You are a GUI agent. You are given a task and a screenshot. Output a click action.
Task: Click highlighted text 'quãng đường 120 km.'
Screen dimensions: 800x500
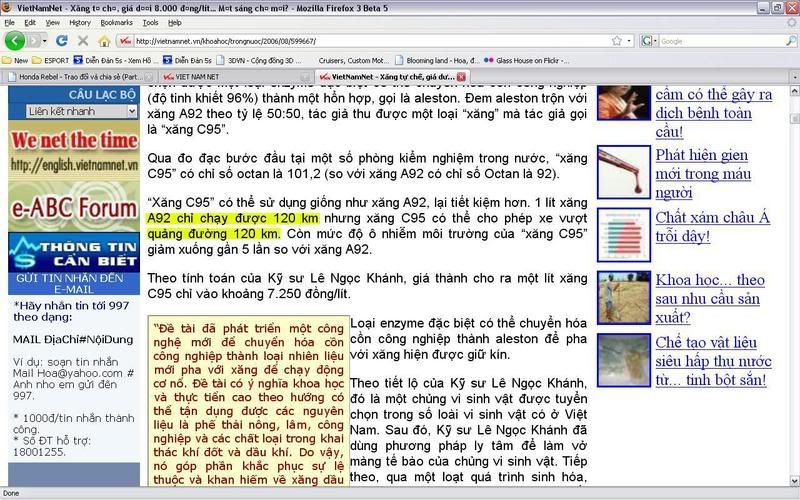[214, 234]
